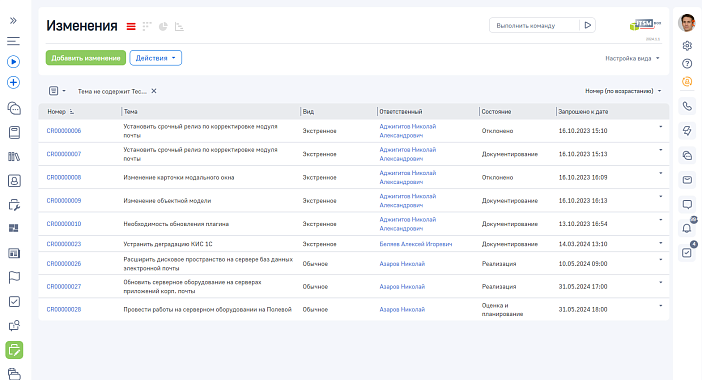Screen dimensions: 702x380
Task: Open Азаров Николай link in CR00000027 row
Action: 402,286
